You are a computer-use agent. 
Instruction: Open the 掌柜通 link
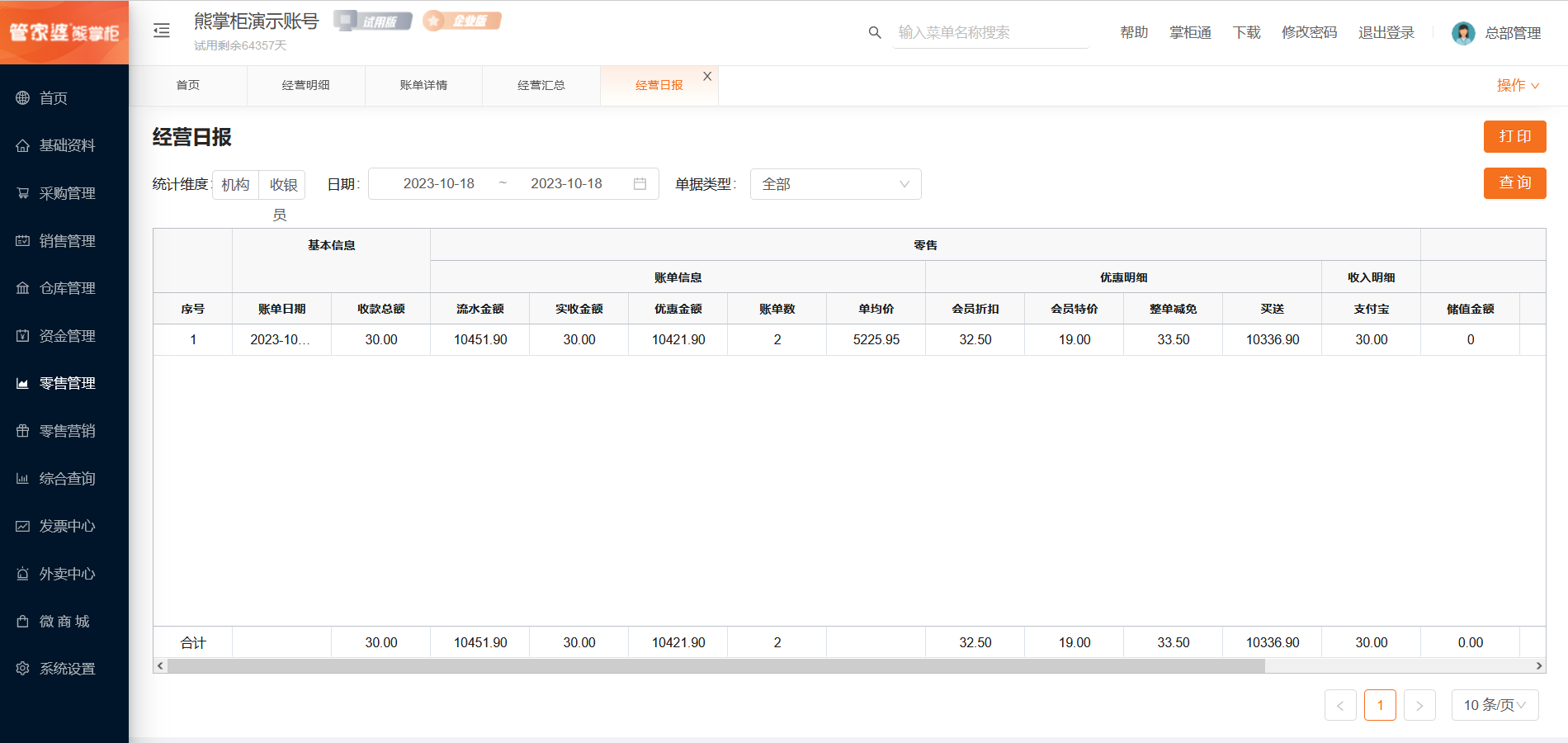coord(1190,32)
